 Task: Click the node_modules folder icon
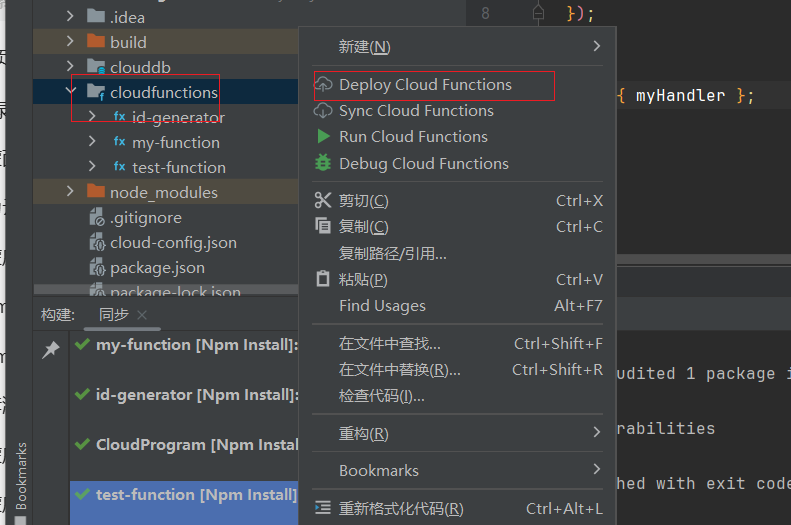click(95, 192)
